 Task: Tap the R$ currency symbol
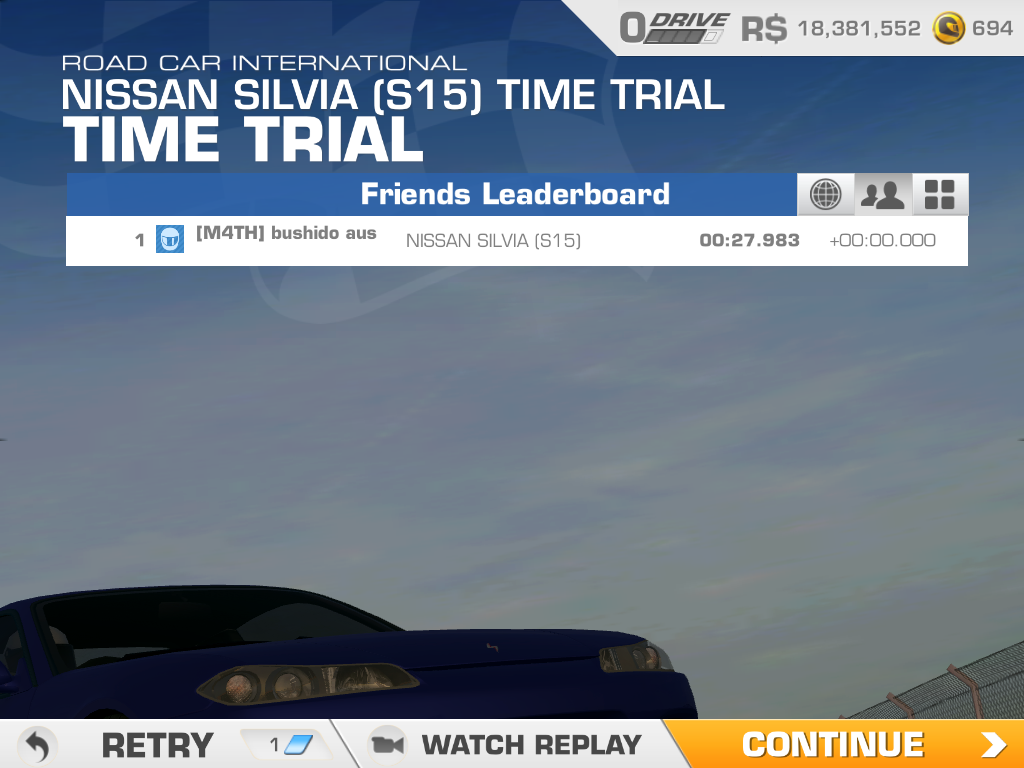pos(763,29)
